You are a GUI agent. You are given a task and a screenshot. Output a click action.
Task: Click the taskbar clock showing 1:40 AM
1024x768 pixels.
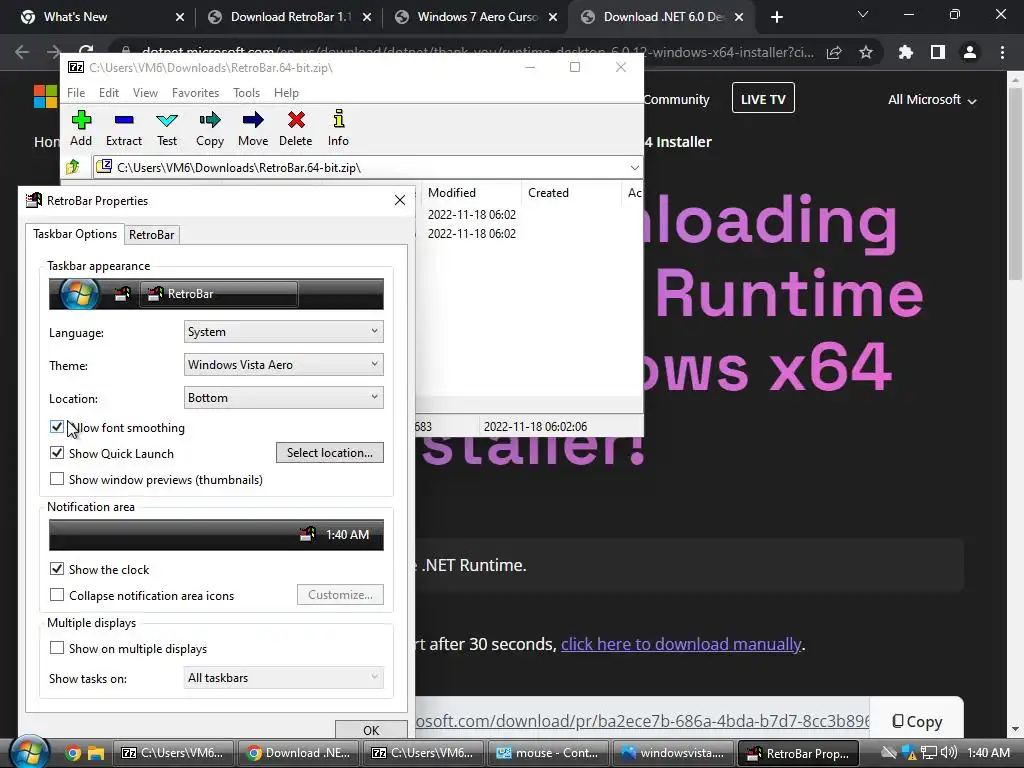coord(988,753)
